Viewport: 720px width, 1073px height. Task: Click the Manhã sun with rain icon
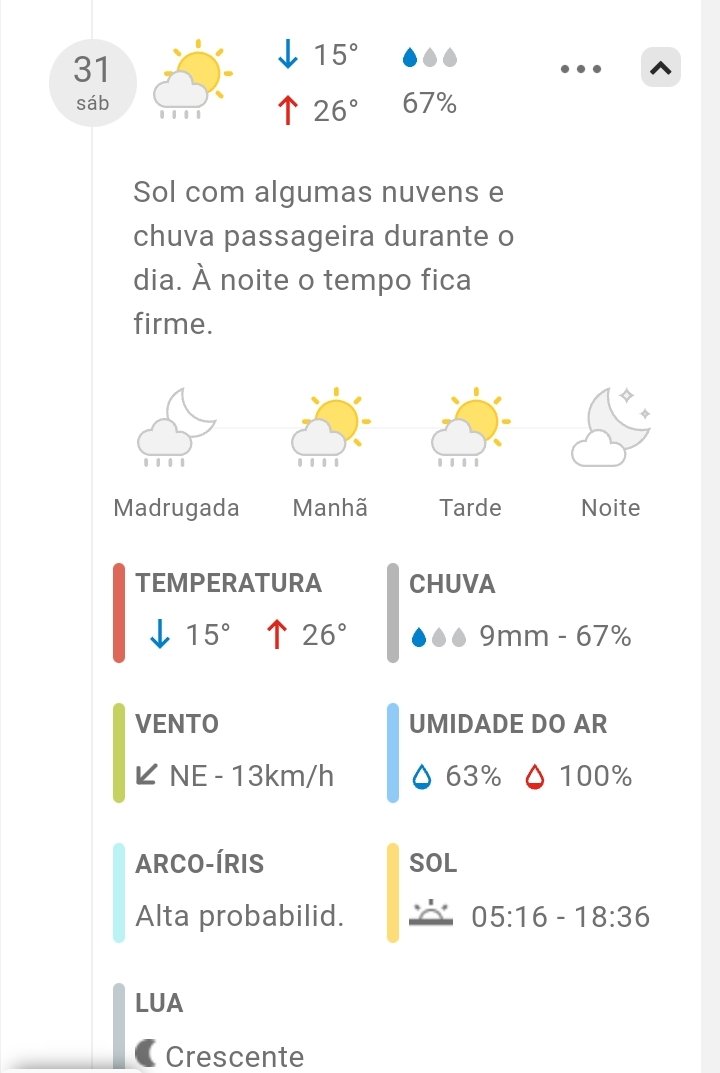(330, 428)
